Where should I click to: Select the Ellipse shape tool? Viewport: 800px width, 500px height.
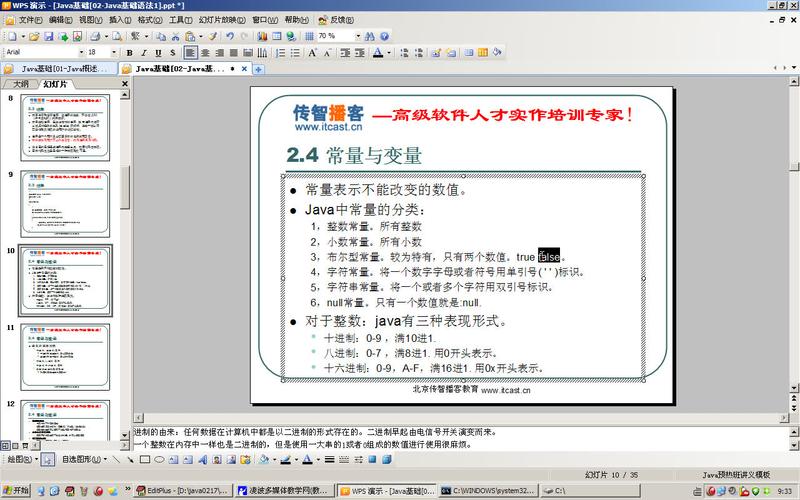pos(159,460)
